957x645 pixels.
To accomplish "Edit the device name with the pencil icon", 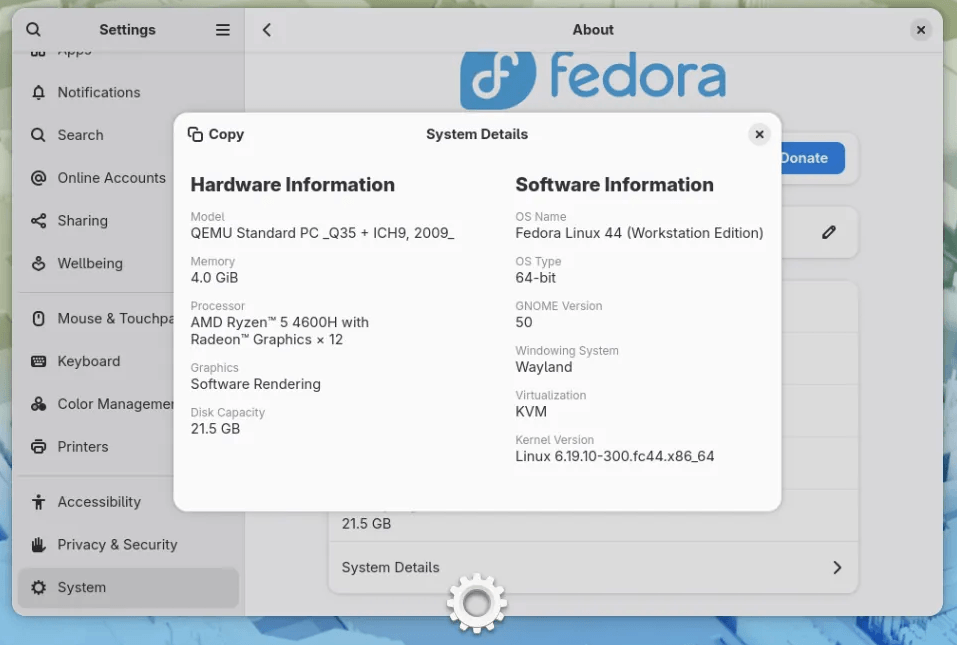I will coord(829,232).
